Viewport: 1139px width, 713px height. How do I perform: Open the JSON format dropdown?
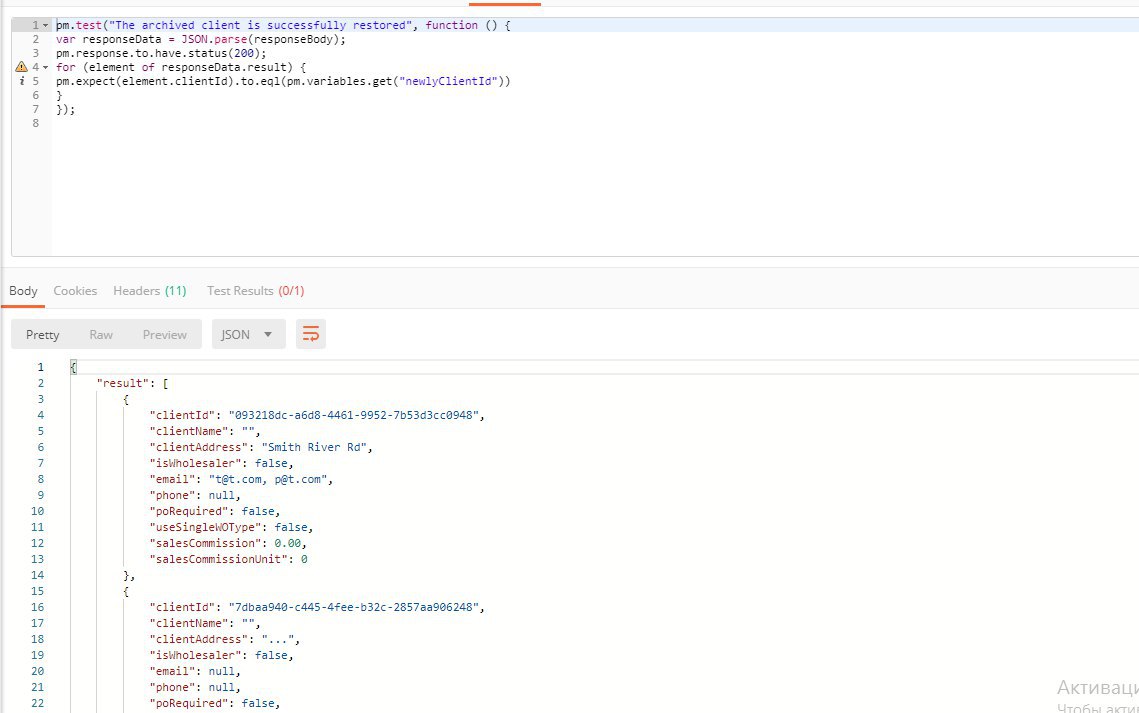pos(248,334)
